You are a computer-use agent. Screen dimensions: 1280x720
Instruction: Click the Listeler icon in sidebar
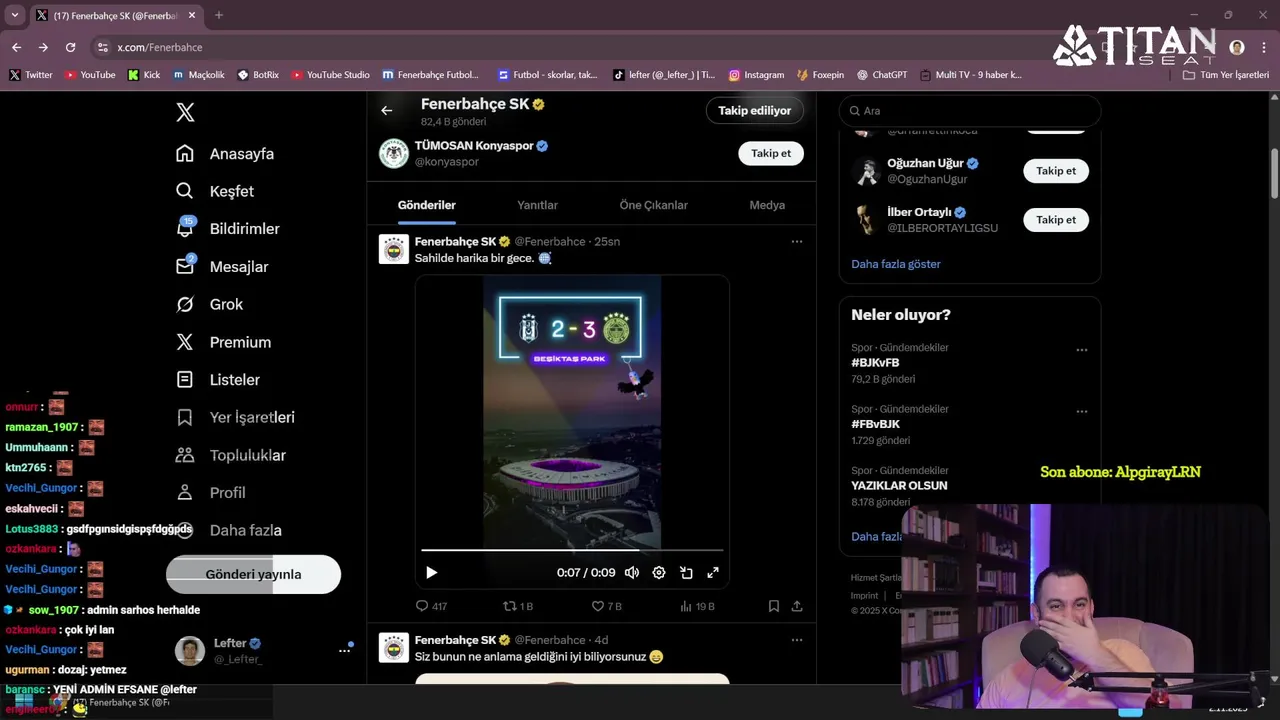(x=185, y=380)
